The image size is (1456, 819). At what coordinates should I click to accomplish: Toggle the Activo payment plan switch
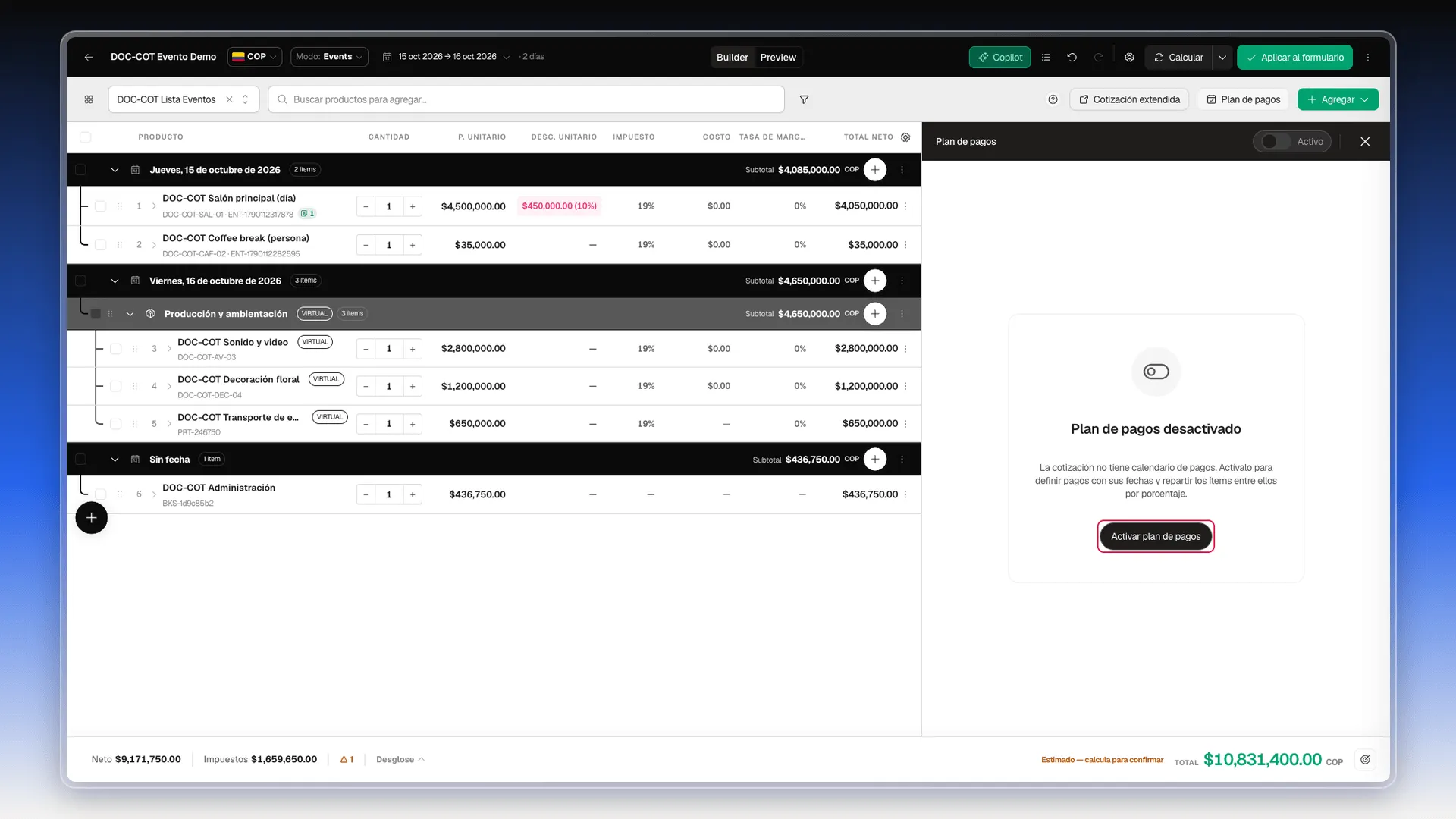tap(1276, 142)
